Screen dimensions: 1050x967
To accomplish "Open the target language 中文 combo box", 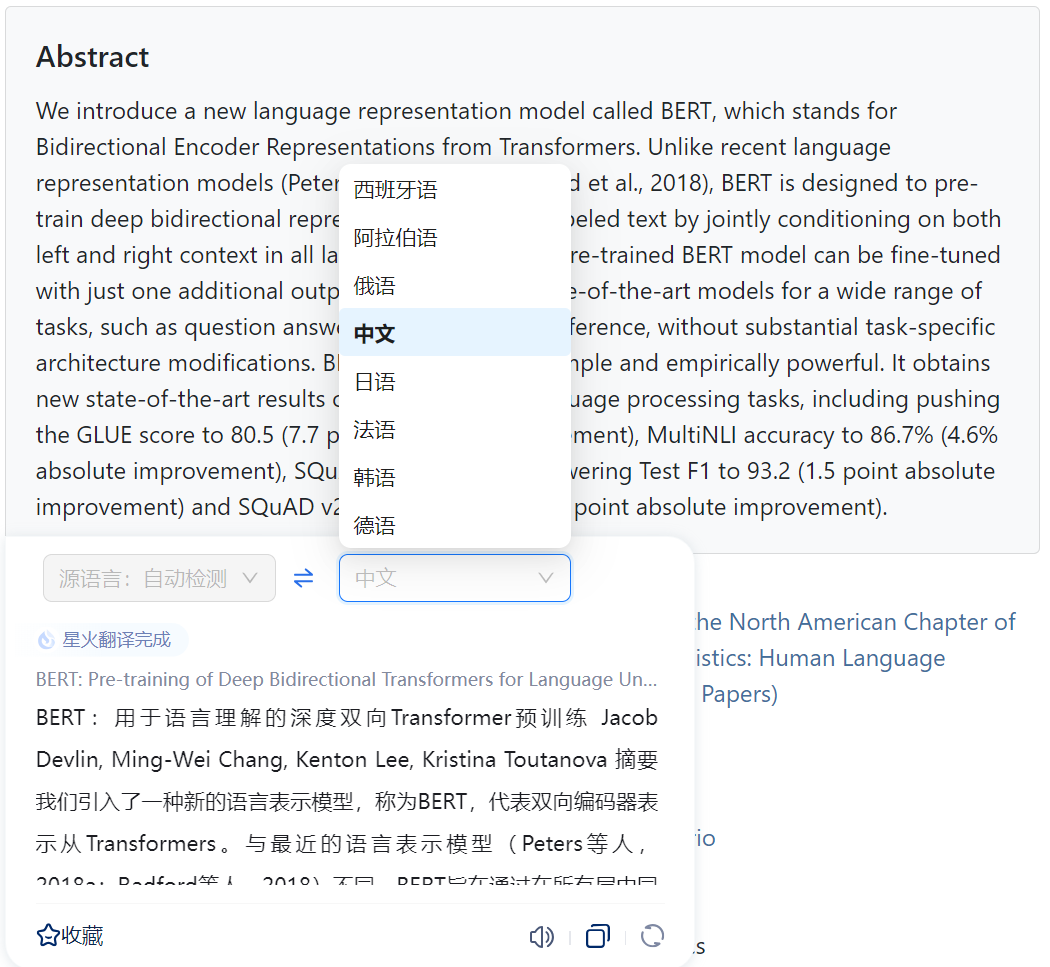I will 455,578.
